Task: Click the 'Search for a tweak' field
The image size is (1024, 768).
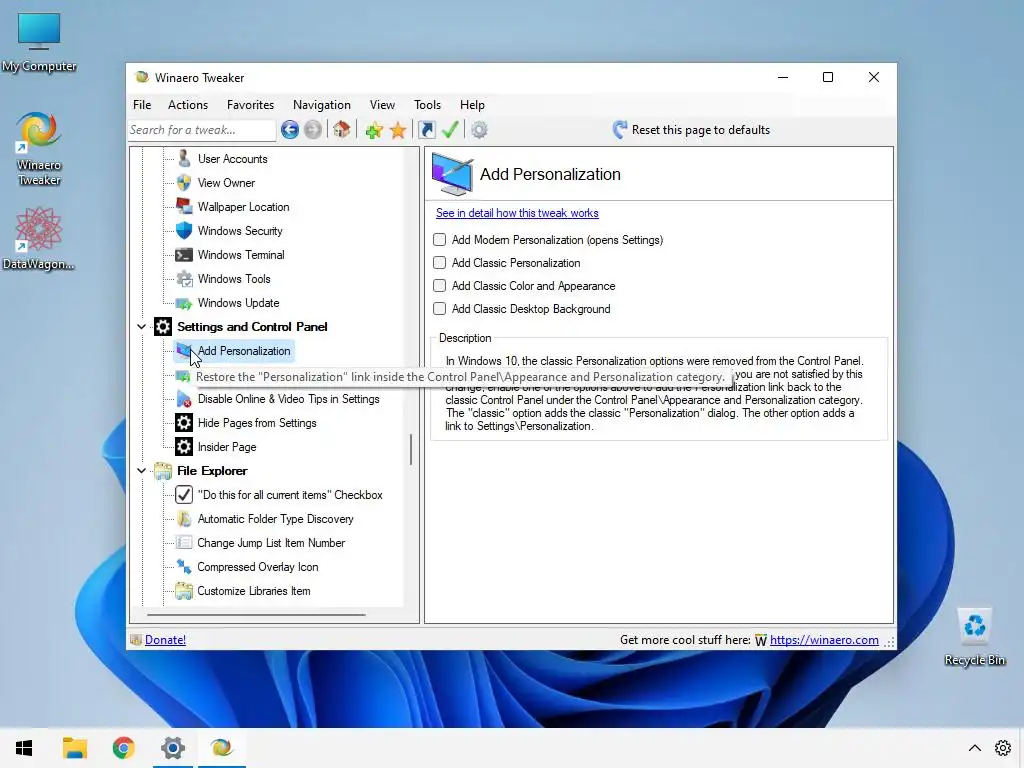Action: pyautogui.click(x=202, y=130)
